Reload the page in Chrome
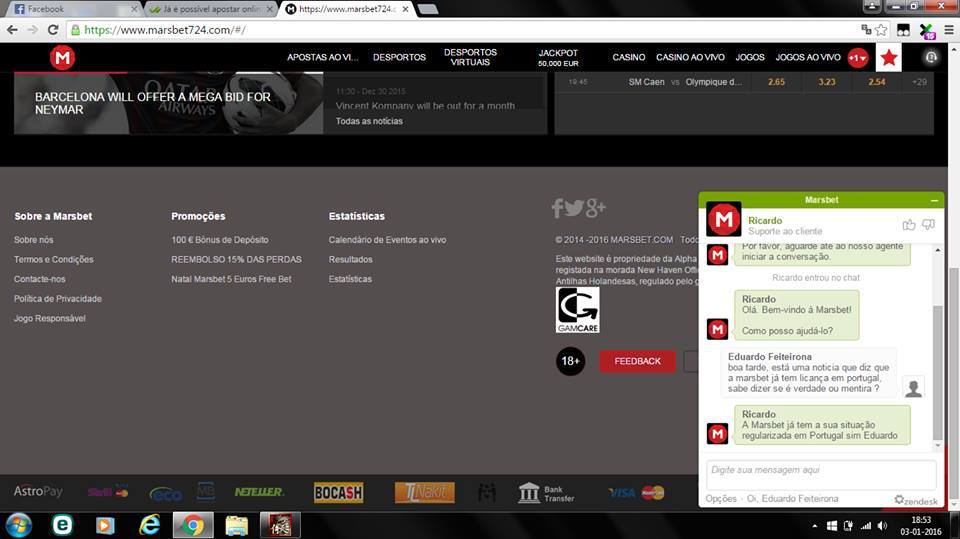960x539 pixels. point(53,29)
